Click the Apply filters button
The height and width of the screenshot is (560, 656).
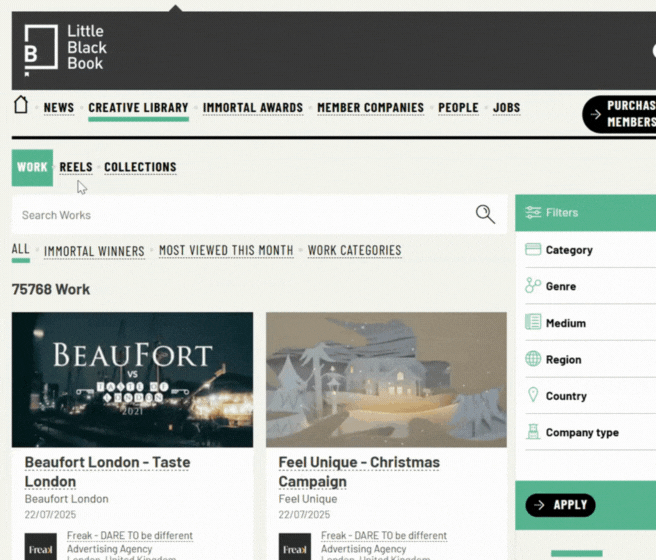(x=560, y=505)
